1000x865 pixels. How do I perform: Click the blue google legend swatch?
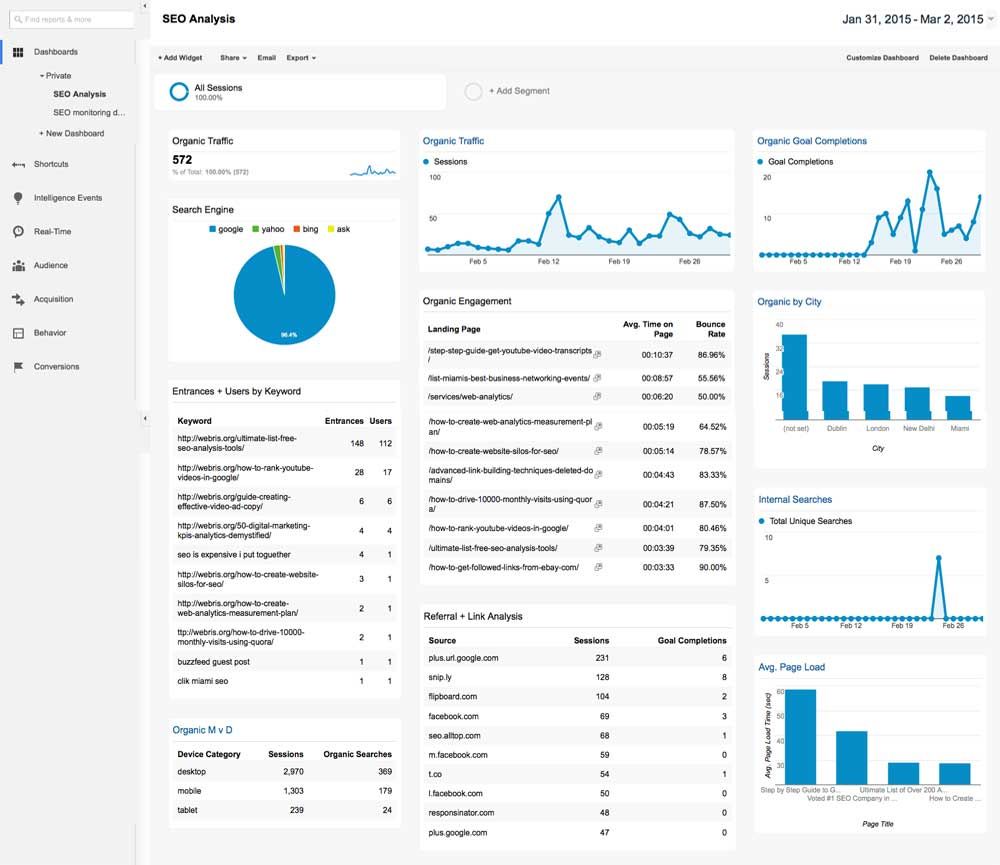point(212,230)
